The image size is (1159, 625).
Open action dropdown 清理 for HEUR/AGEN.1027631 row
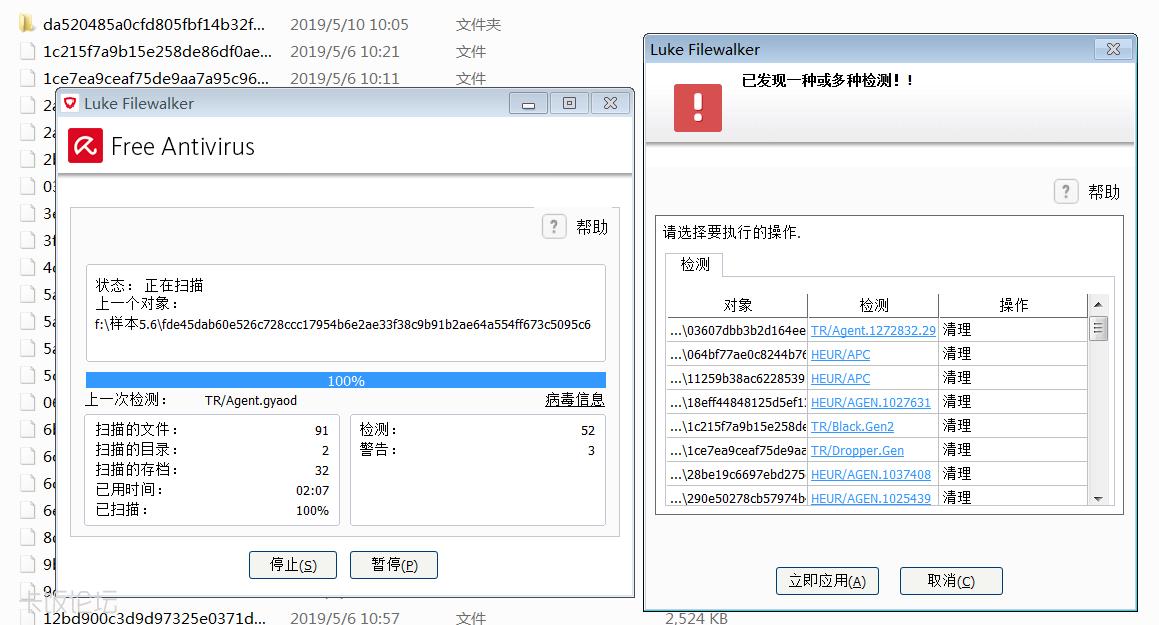(x=1010, y=402)
